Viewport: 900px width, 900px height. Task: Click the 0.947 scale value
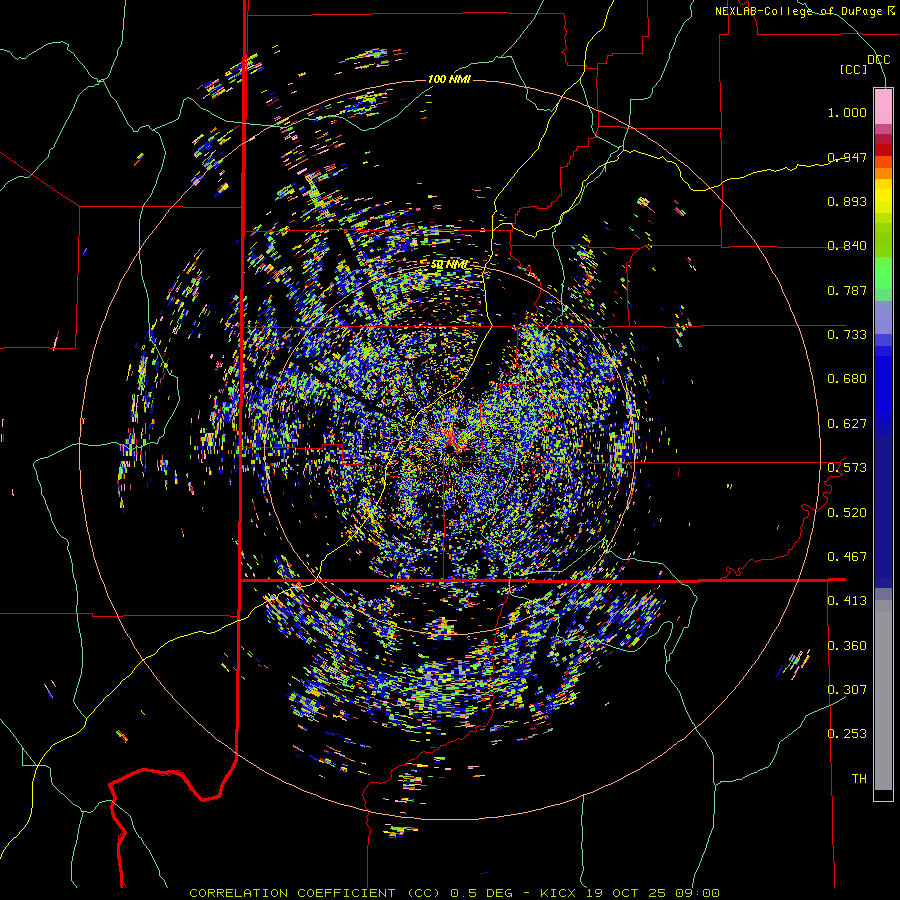click(847, 157)
